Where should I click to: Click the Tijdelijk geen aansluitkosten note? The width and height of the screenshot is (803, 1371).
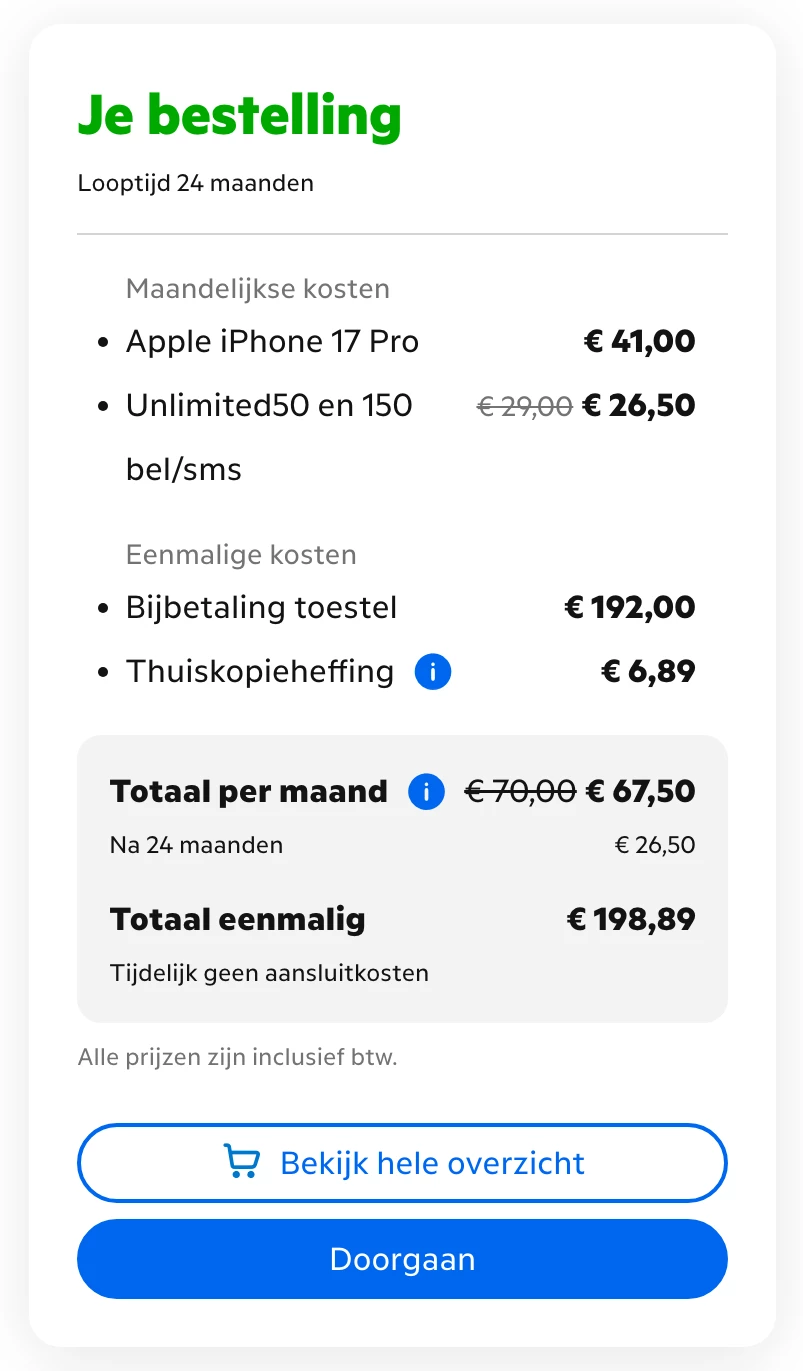tap(269, 973)
